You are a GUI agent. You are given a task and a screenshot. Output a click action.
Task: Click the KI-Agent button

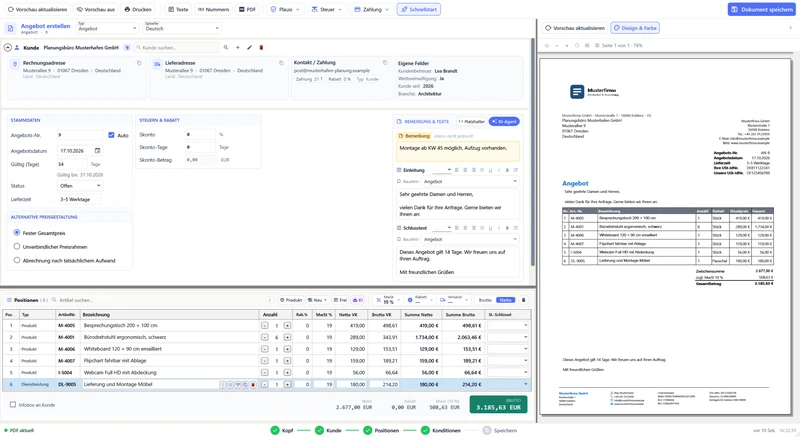(504, 121)
